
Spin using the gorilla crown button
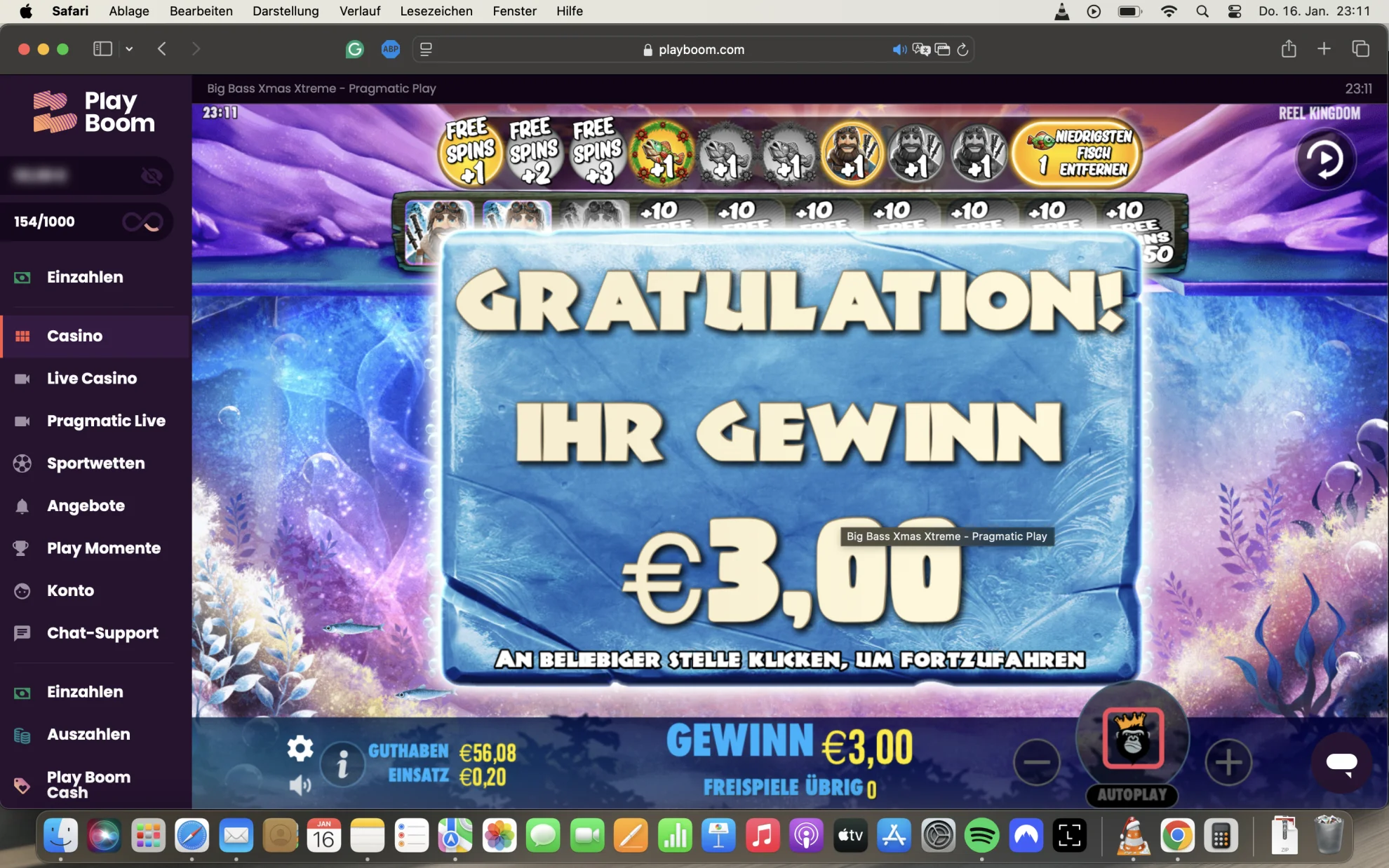coord(1133,739)
